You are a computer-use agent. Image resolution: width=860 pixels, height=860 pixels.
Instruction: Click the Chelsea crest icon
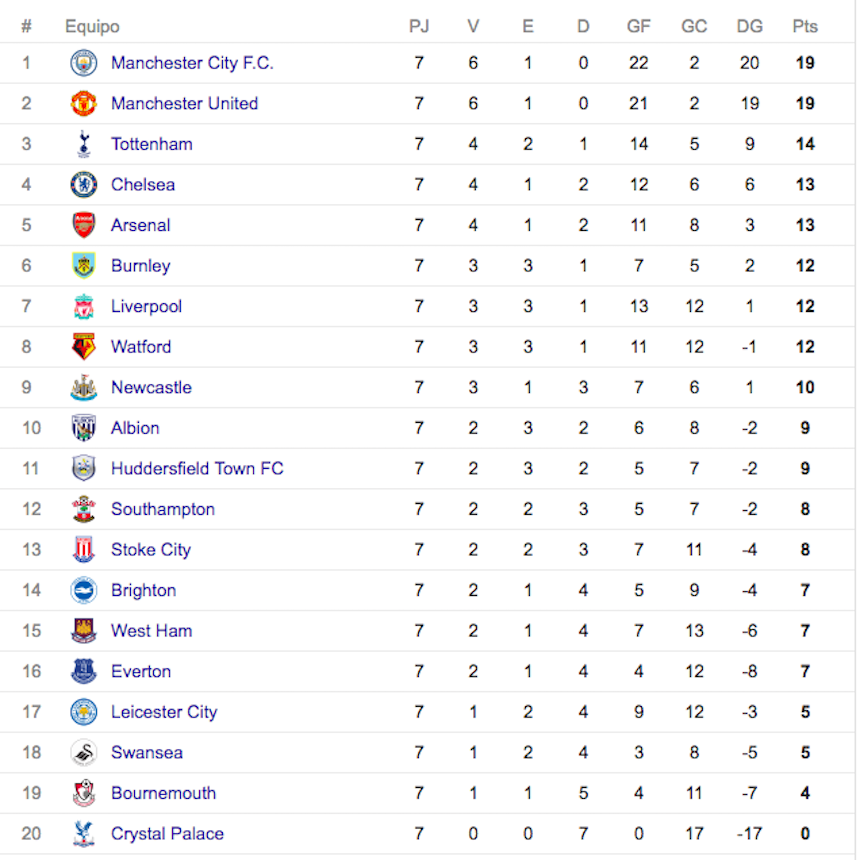(84, 185)
